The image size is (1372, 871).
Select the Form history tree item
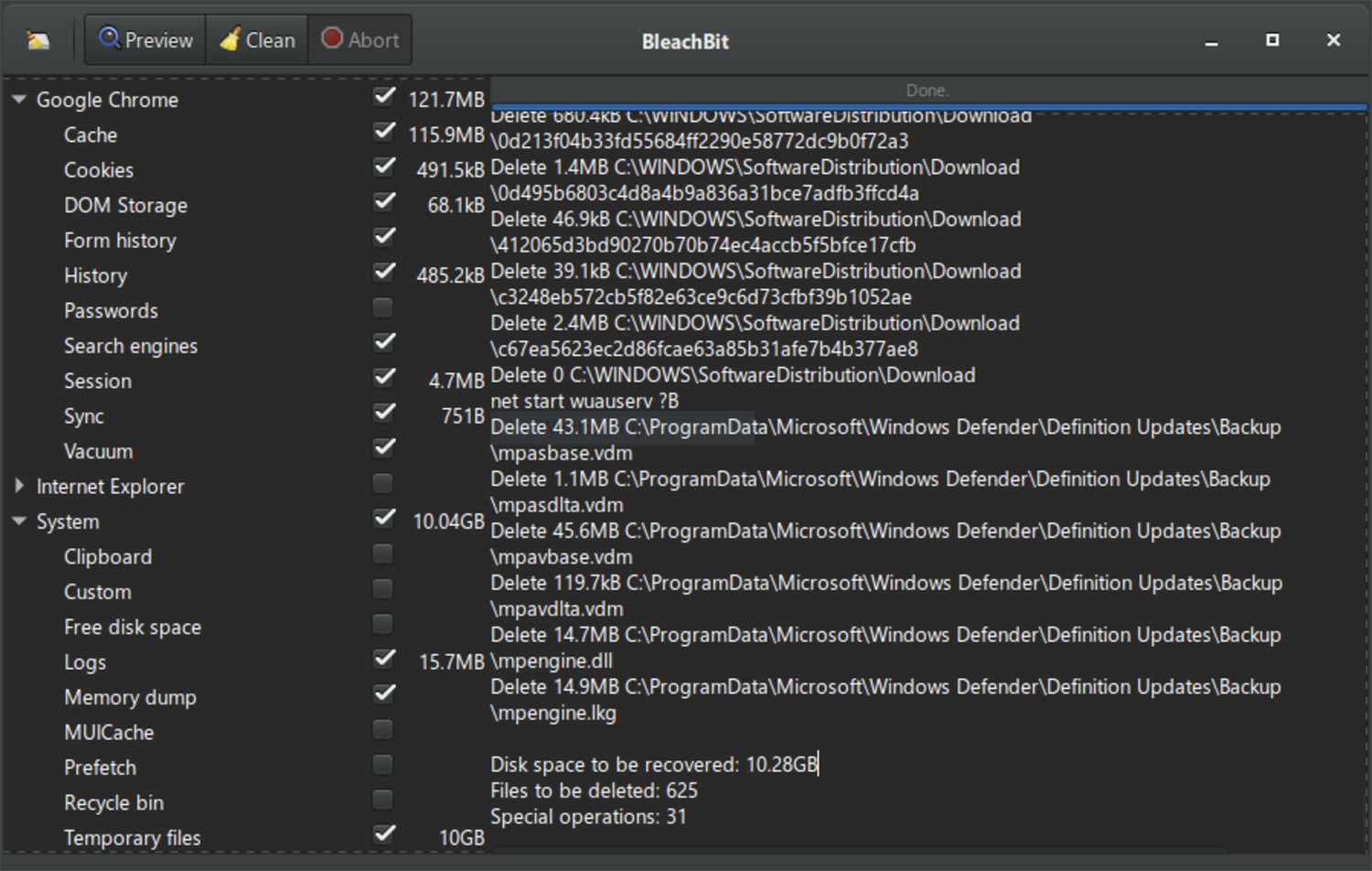(x=120, y=241)
